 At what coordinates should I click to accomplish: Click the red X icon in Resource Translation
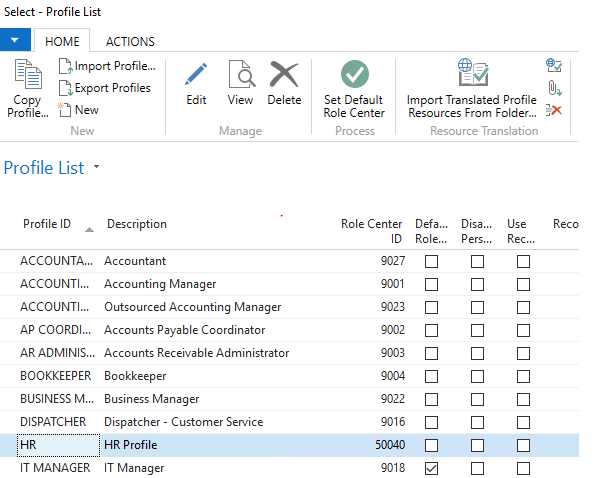point(554,110)
